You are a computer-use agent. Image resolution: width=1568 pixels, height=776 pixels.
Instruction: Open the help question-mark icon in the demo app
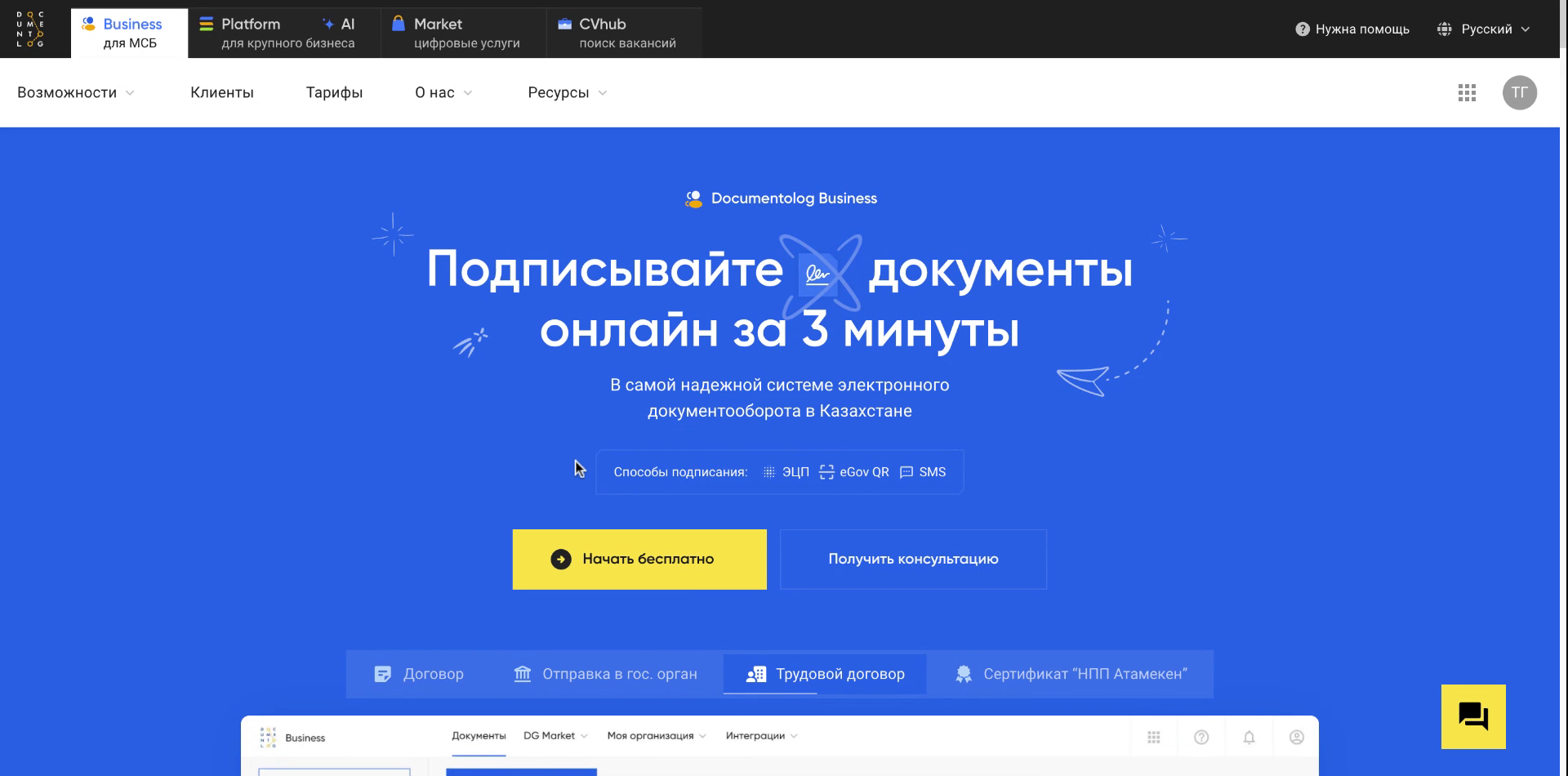point(1201,736)
